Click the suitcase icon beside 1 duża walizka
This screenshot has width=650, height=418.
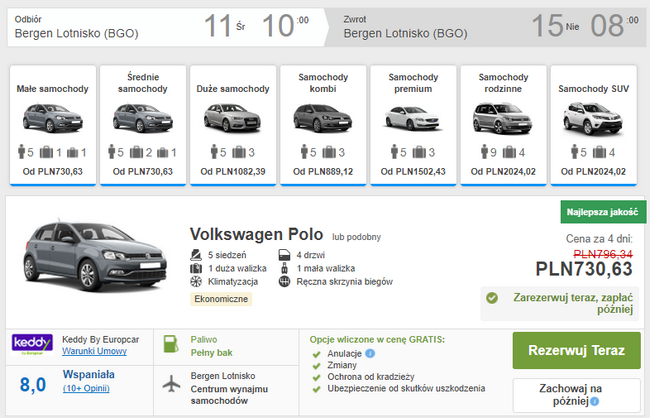click(196, 268)
